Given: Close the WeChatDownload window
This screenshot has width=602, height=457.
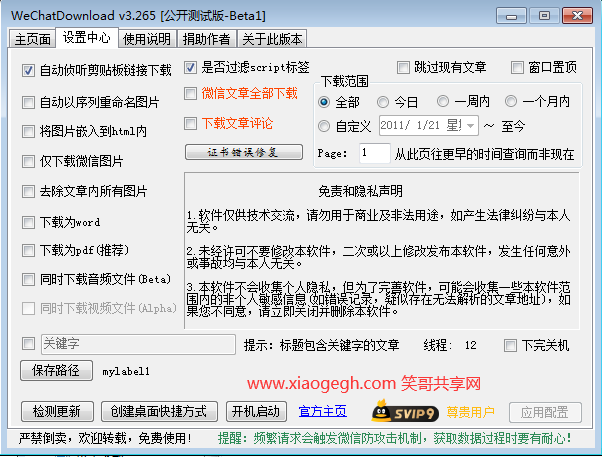Looking at the screenshot, I should (x=577, y=16).
